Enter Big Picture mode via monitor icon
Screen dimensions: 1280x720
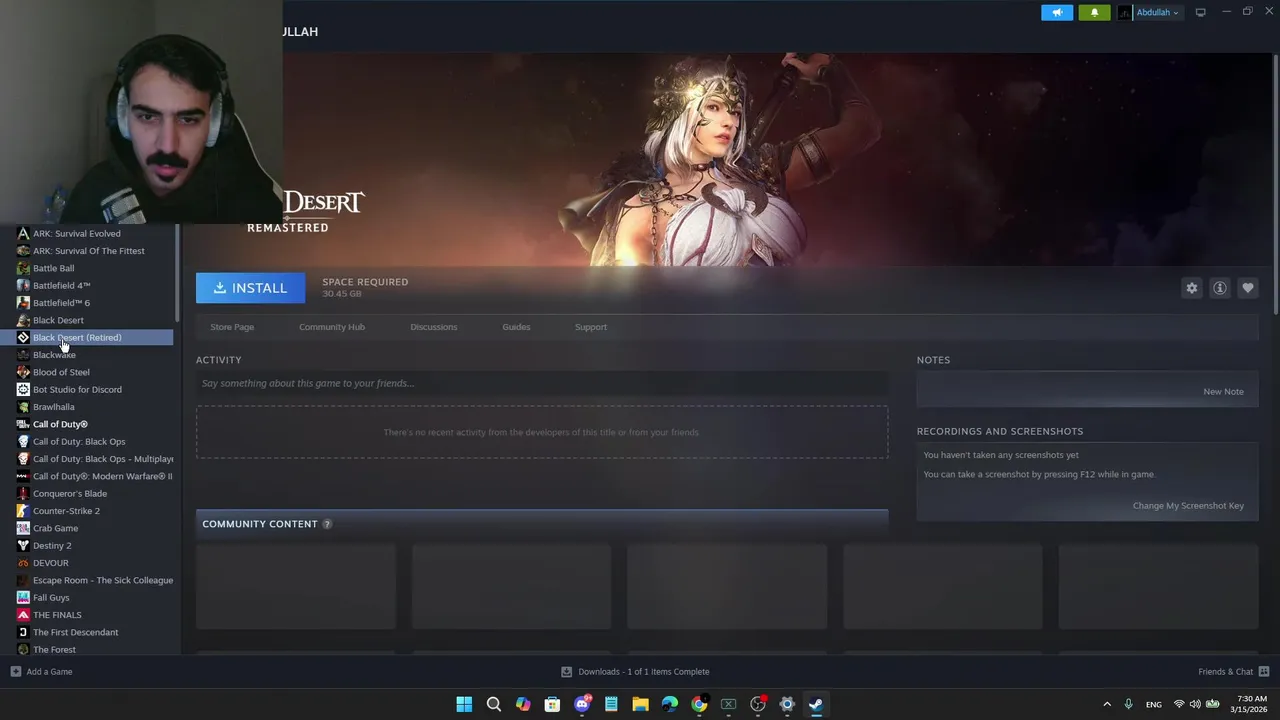click(x=1200, y=12)
